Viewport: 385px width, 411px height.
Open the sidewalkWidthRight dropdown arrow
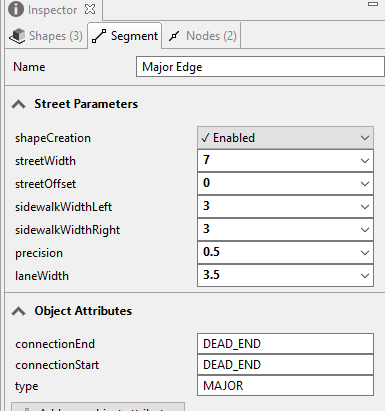(365, 230)
